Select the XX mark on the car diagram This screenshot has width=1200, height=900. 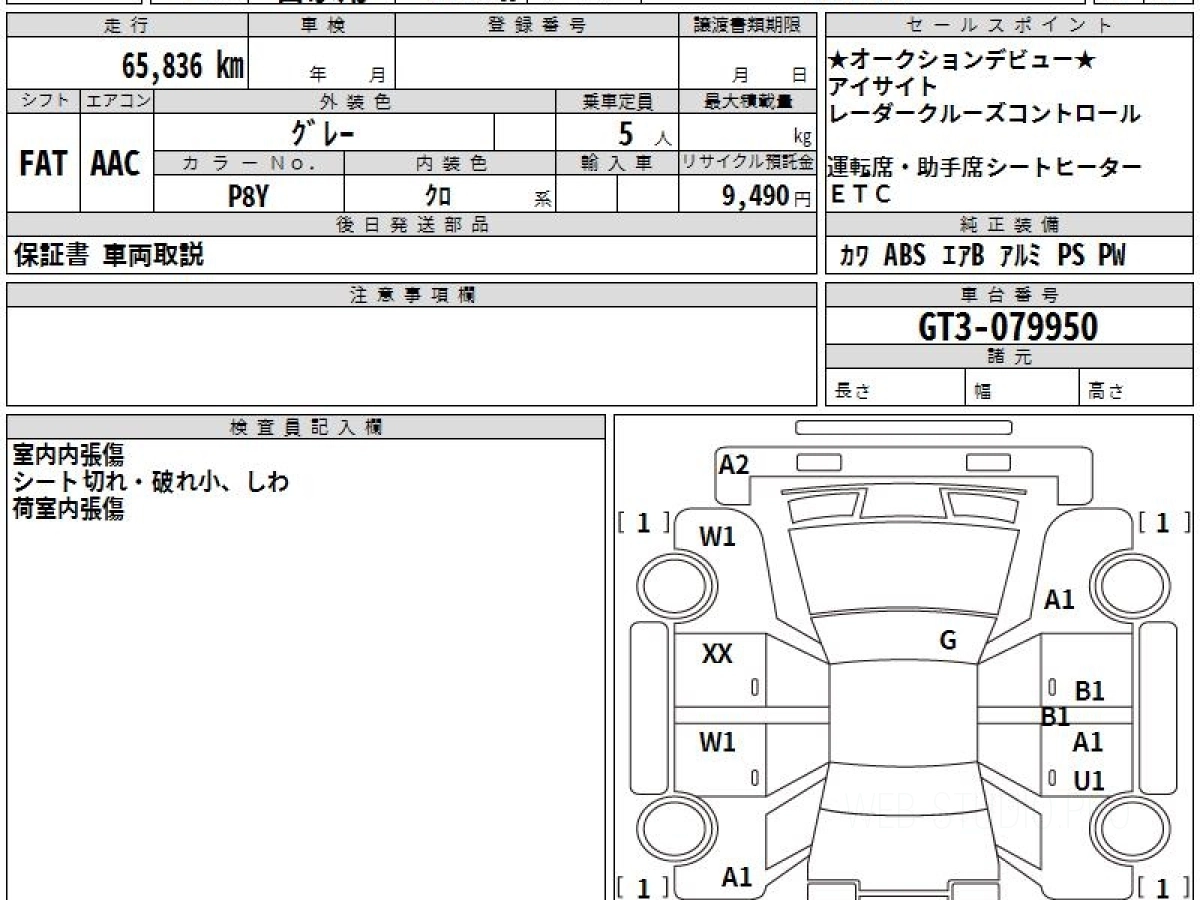pos(717,654)
